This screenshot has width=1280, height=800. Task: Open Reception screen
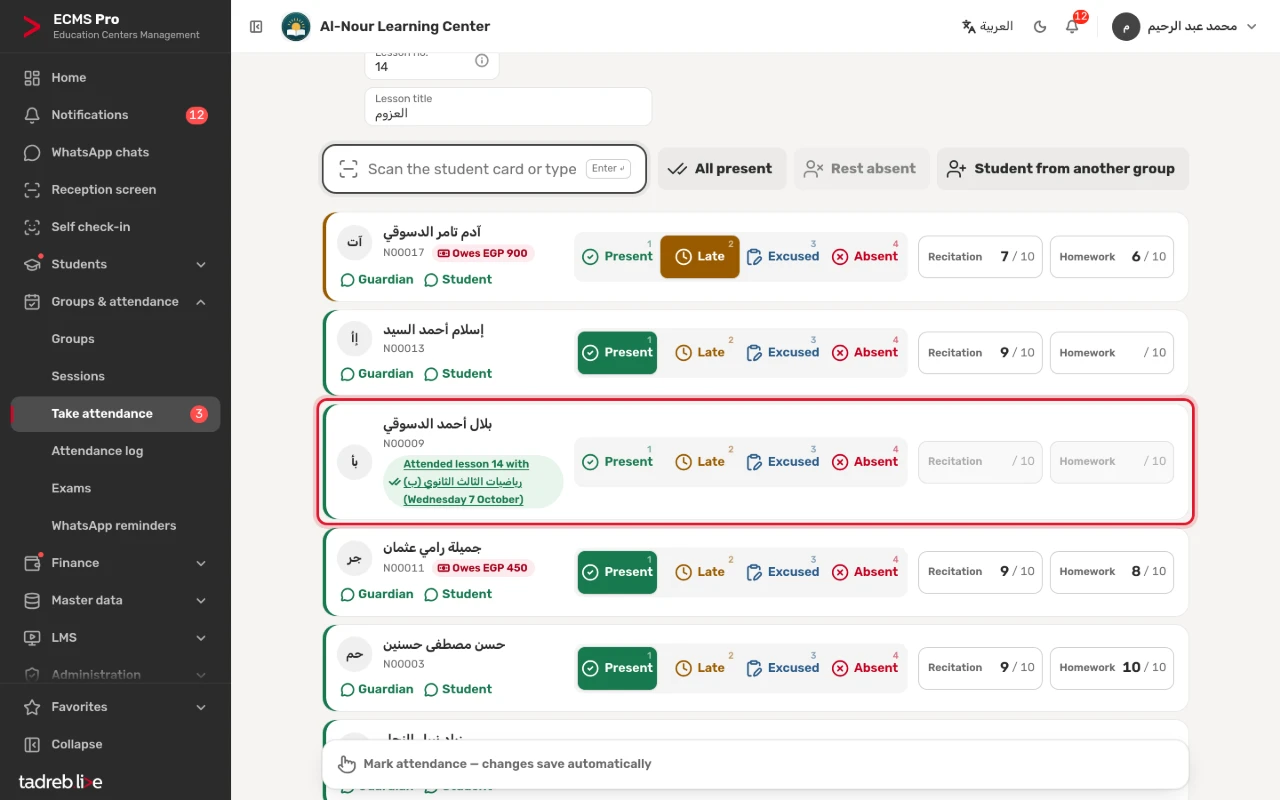point(115,190)
